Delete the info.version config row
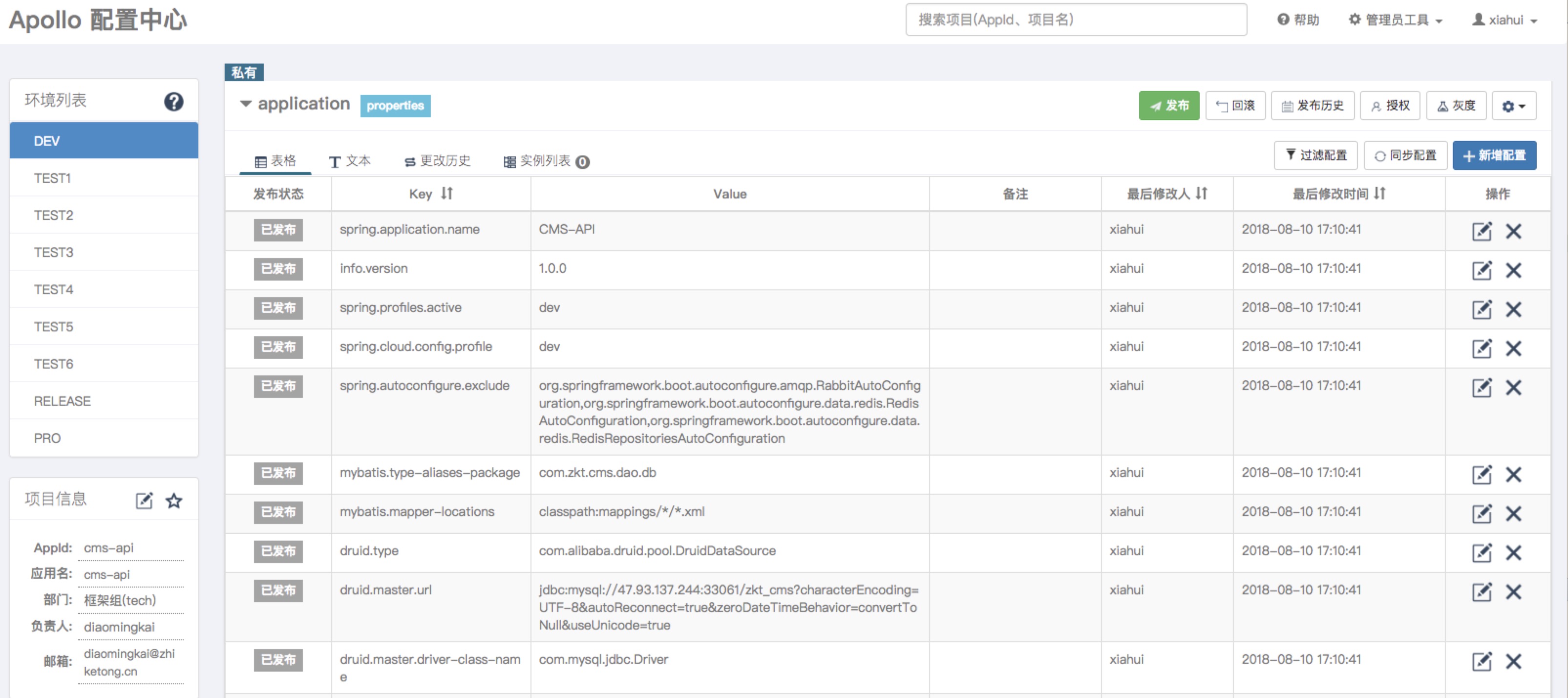 click(x=1513, y=270)
